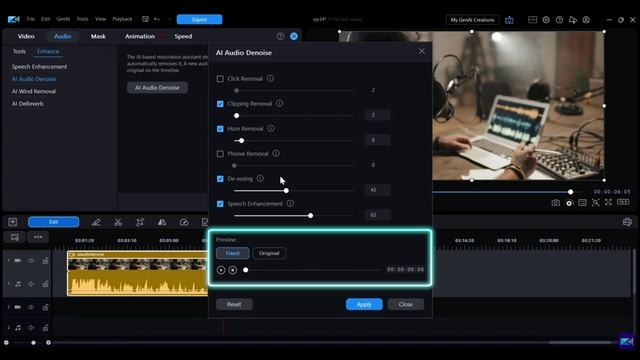
Task: Click the AI Audio Denoise button in panel
Action: (157, 88)
